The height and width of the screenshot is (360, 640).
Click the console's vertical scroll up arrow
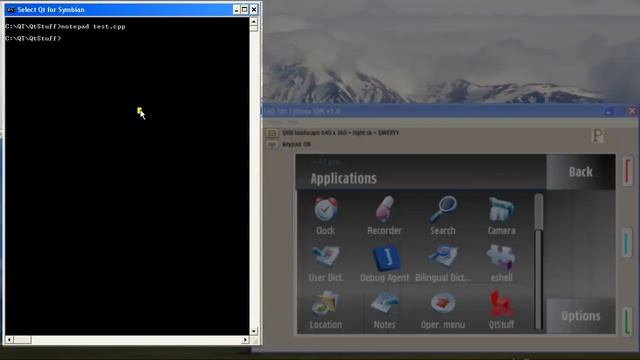pyautogui.click(x=254, y=21)
